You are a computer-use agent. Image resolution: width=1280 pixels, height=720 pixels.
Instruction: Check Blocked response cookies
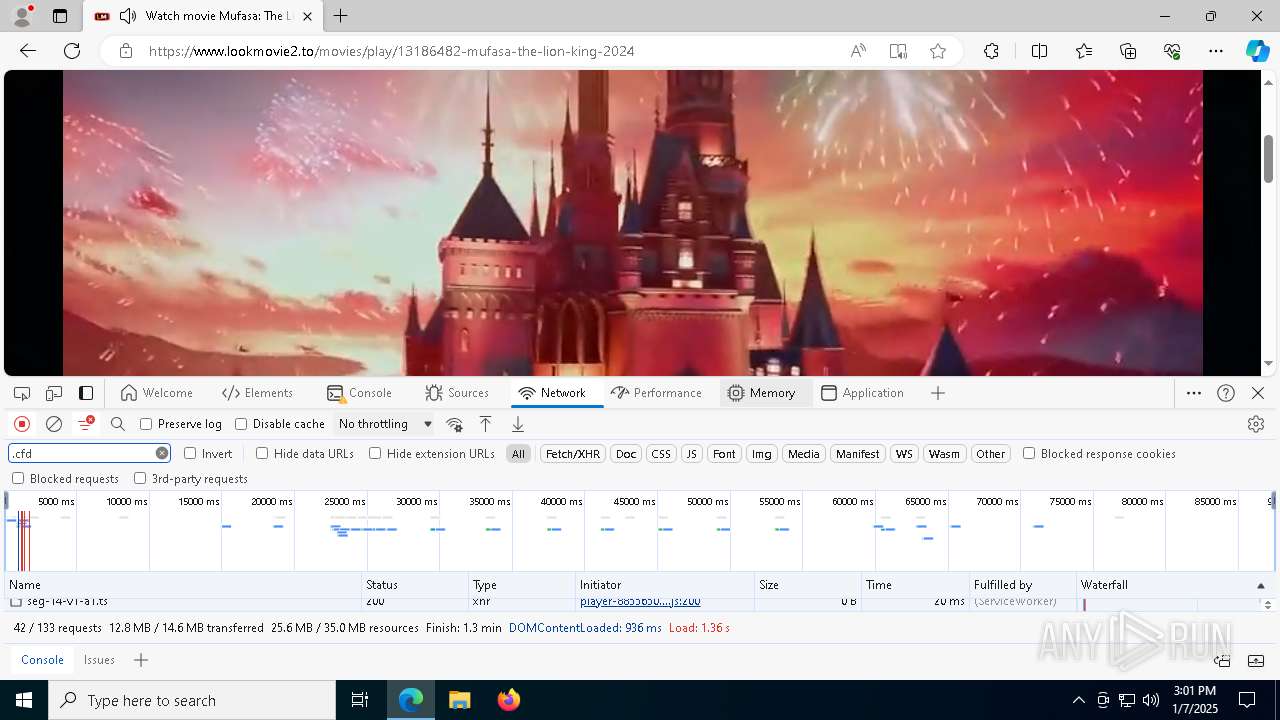click(x=1029, y=453)
